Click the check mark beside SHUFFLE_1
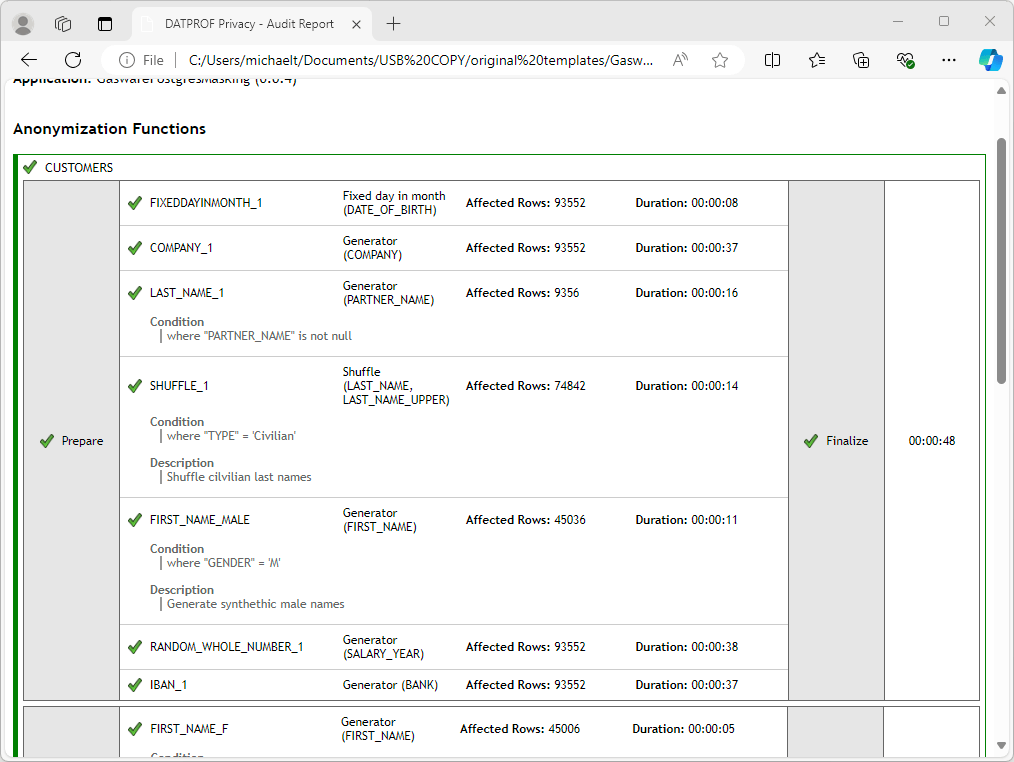This screenshot has width=1014, height=762. click(x=135, y=386)
